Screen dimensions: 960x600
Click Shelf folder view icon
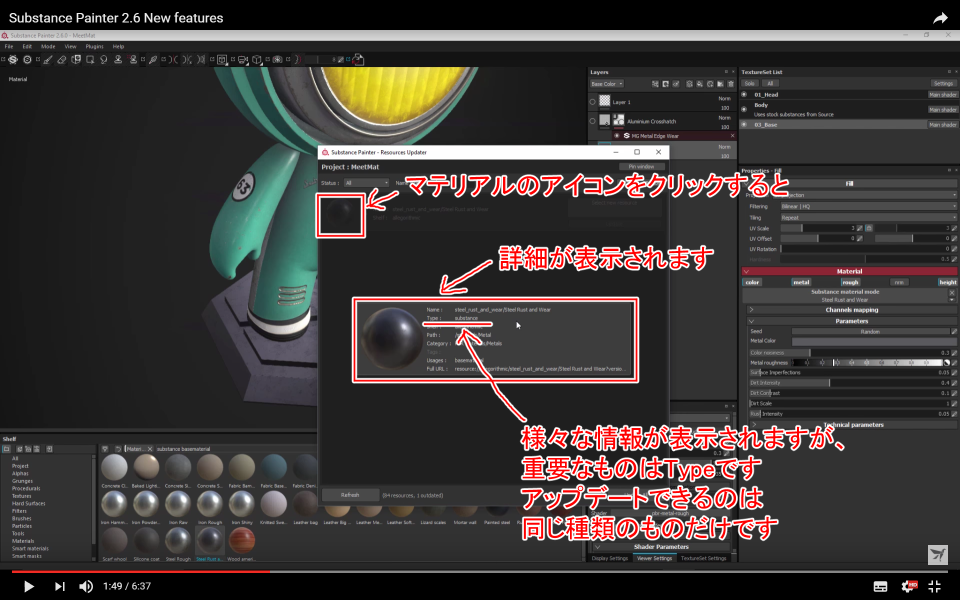tap(6, 449)
